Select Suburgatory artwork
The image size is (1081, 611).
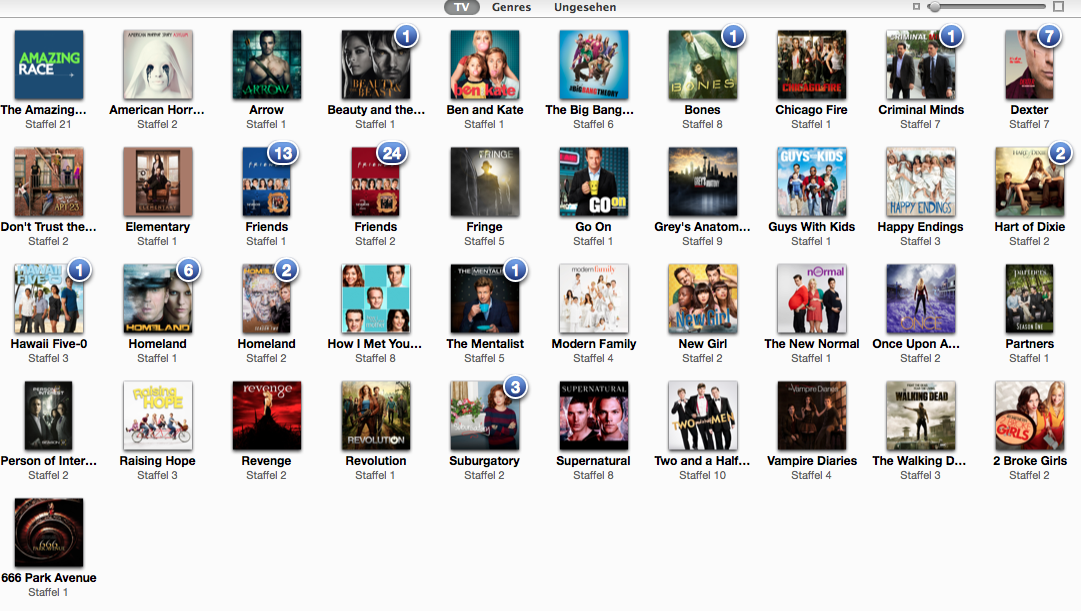point(484,416)
